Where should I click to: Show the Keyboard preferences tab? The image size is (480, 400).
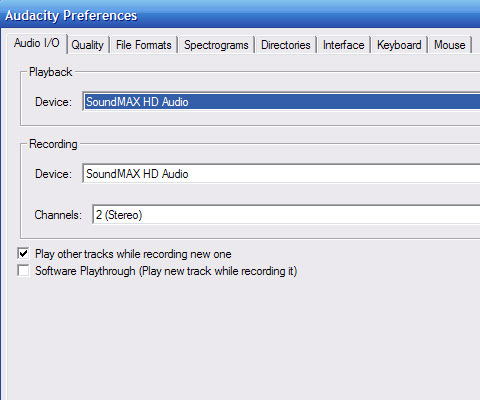pyautogui.click(x=399, y=45)
